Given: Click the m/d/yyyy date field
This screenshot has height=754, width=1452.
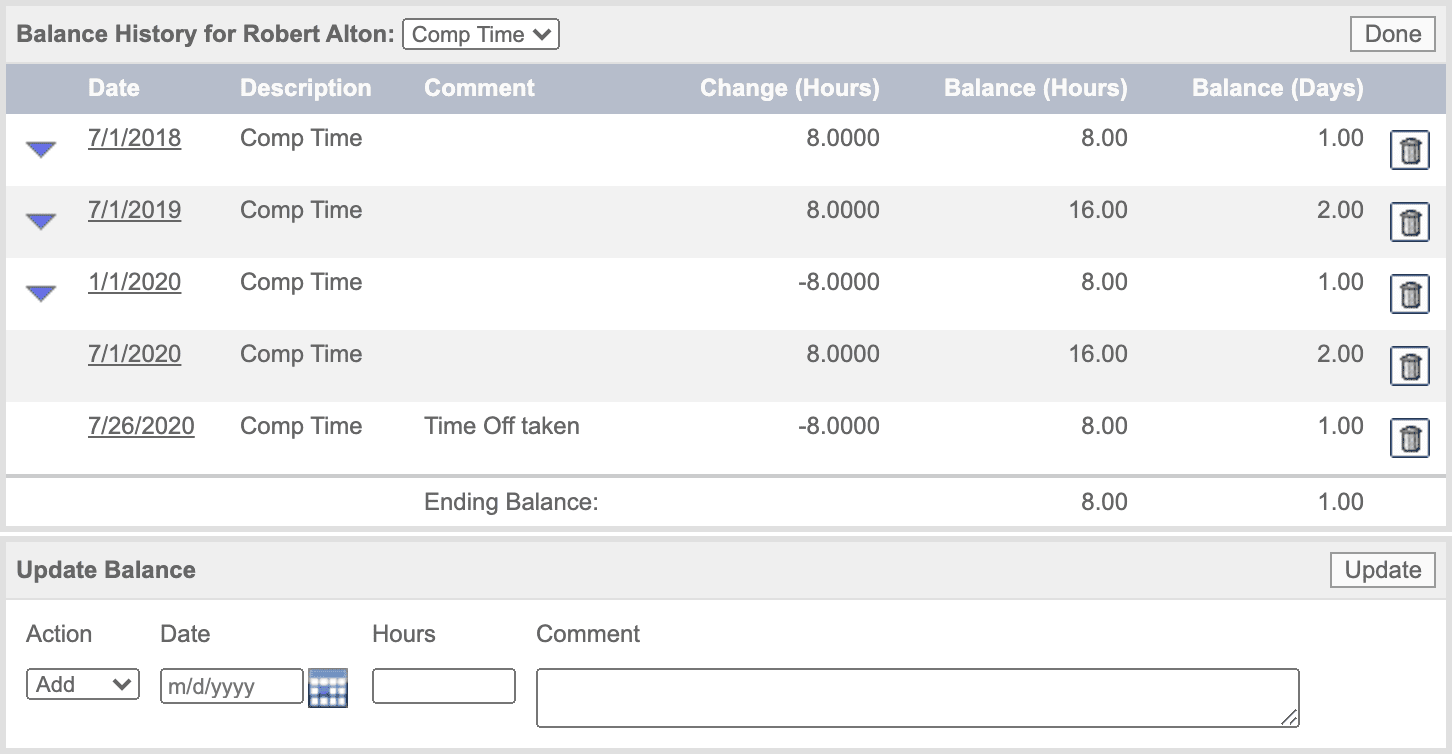Looking at the screenshot, I should pos(230,685).
